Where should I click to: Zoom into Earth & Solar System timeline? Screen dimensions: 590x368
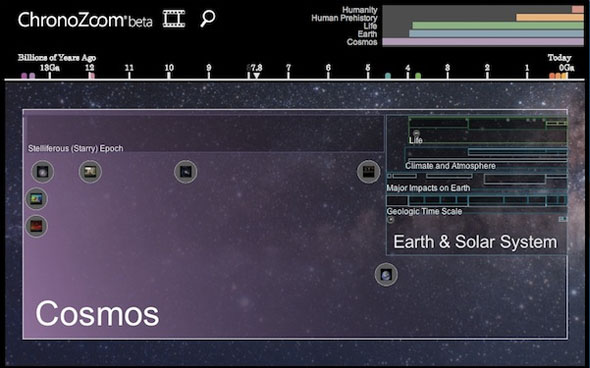(x=475, y=242)
